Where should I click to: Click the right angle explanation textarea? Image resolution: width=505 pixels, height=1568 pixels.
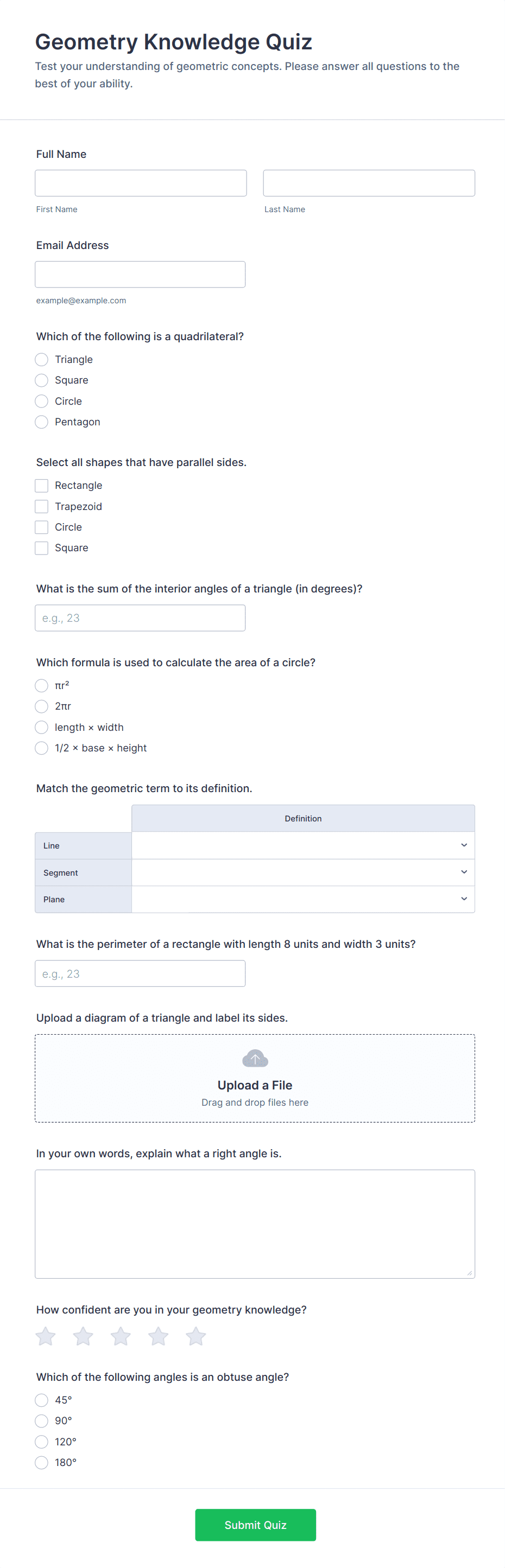coord(255,1224)
